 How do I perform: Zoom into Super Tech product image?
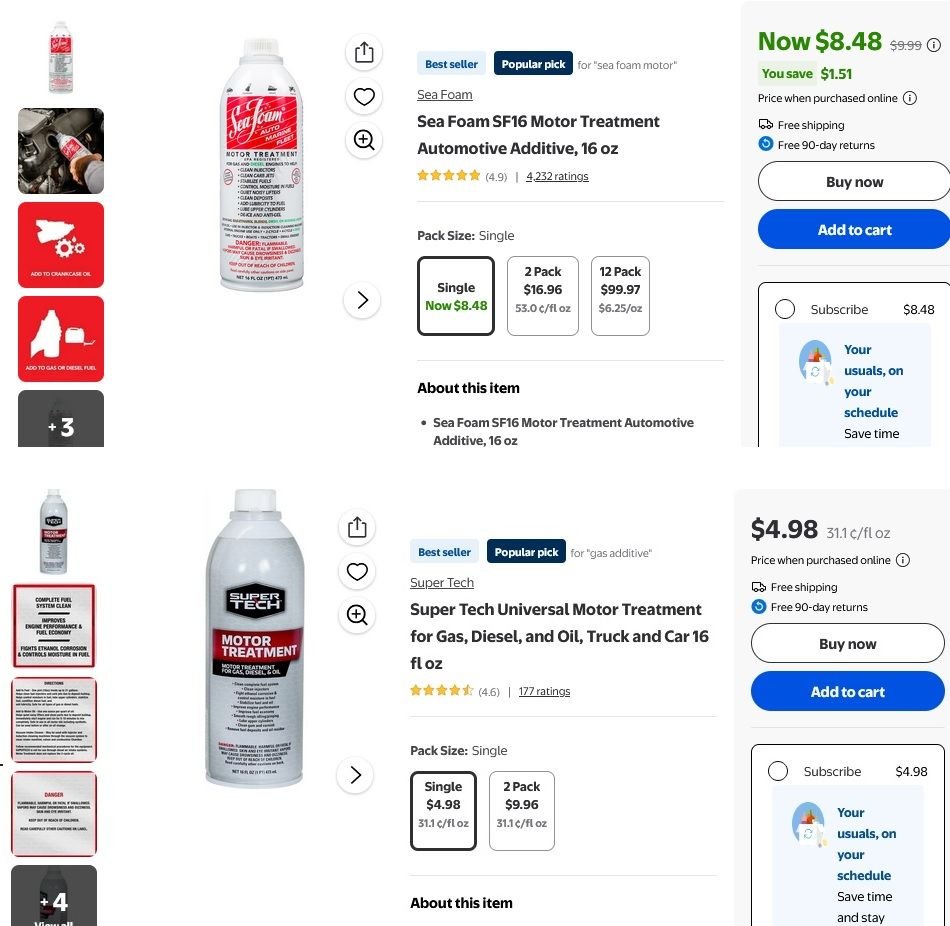[x=357, y=615]
